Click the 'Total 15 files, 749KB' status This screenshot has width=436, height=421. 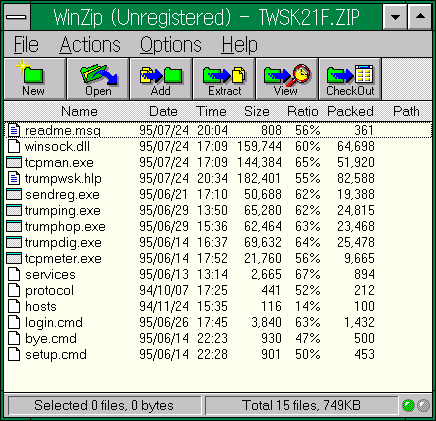pyautogui.click(x=302, y=406)
